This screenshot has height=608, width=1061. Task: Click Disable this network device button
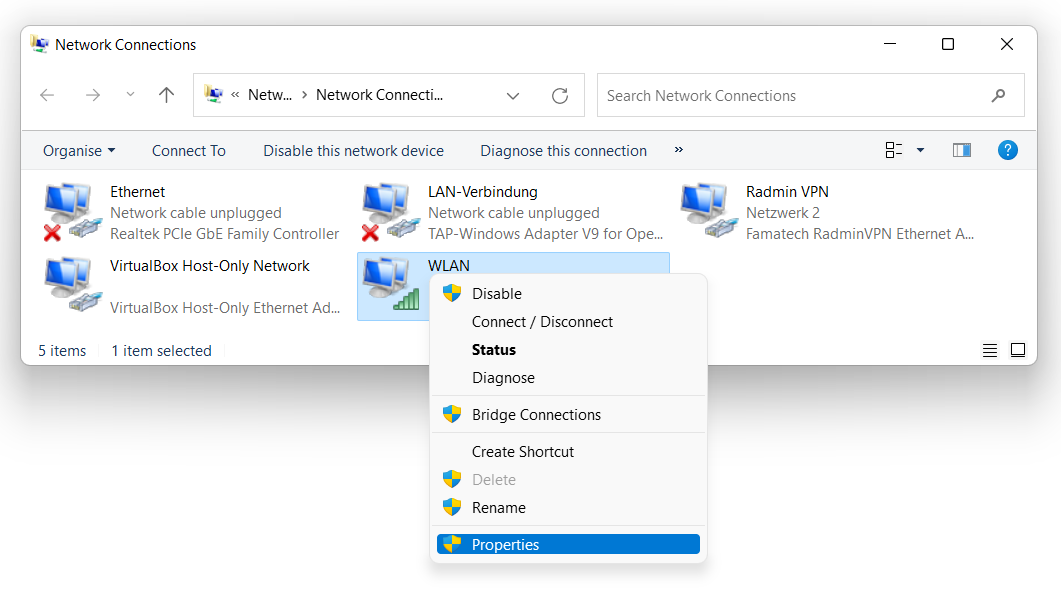point(353,151)
